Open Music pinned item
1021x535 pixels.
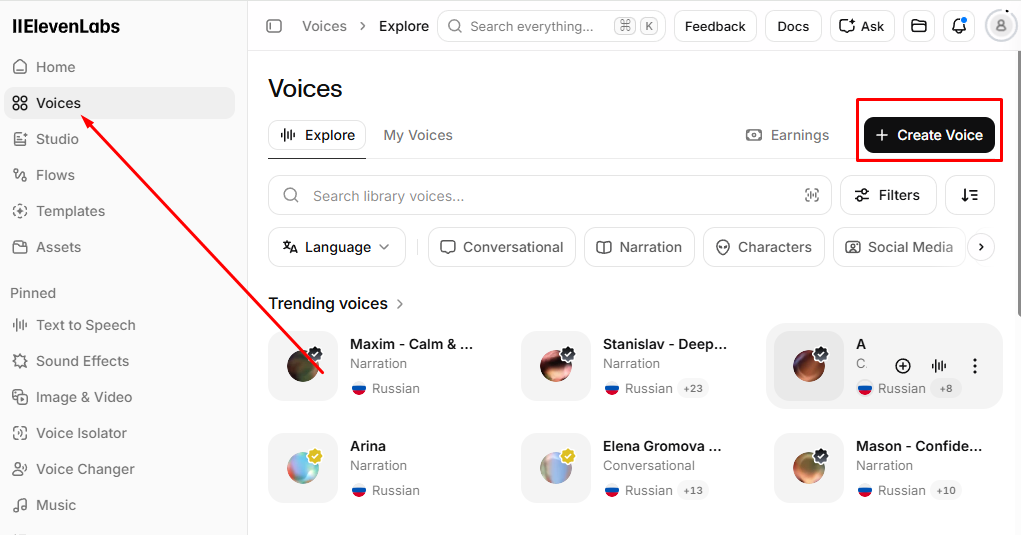click(119, 505)
